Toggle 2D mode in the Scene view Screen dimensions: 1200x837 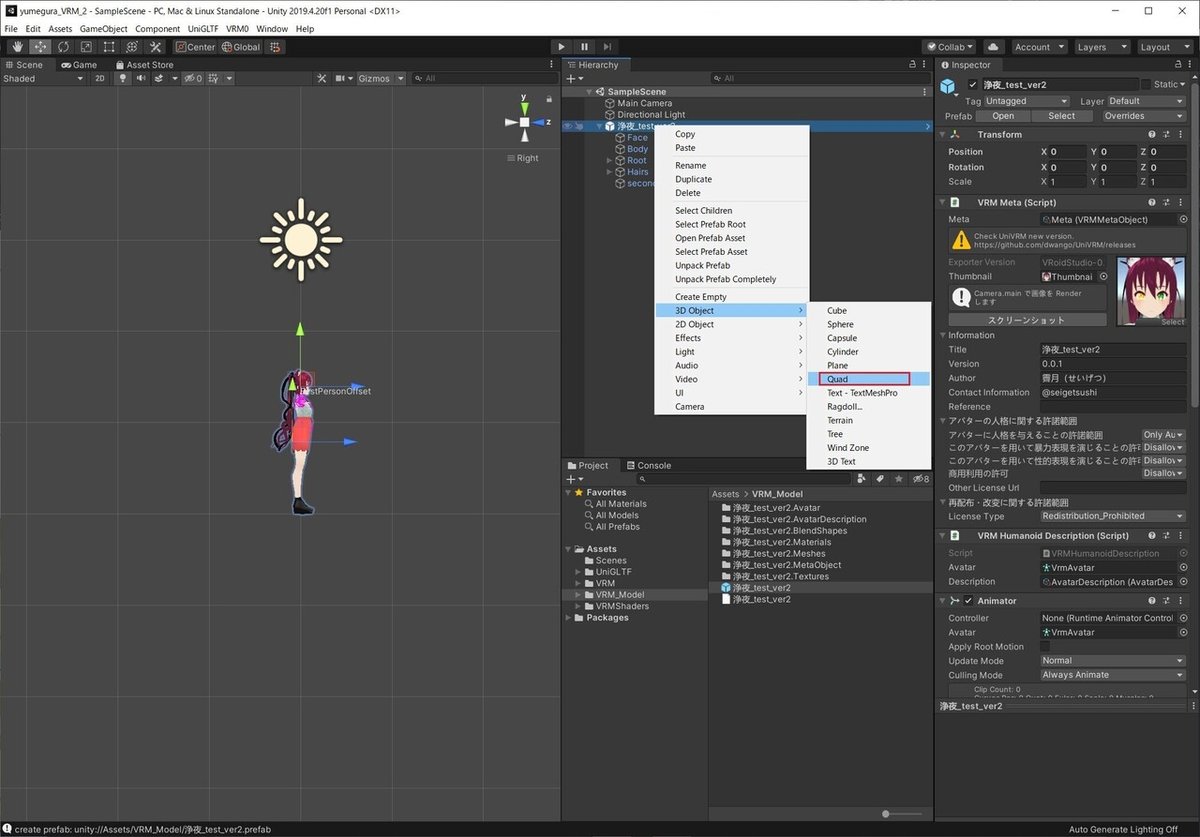100,78
